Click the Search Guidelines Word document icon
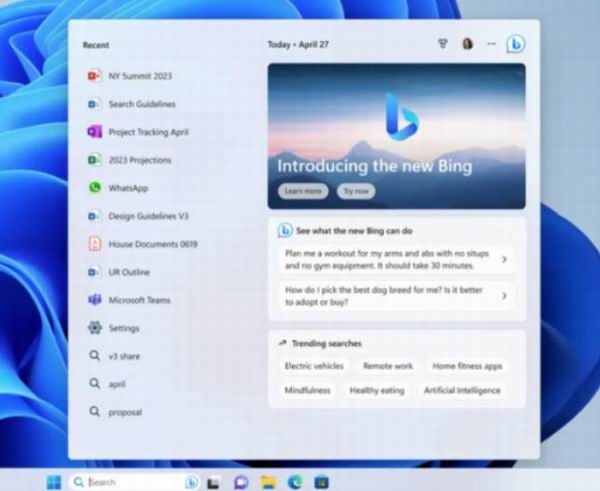Viewport: 600px width, 491px height. [x=94, y=104]
